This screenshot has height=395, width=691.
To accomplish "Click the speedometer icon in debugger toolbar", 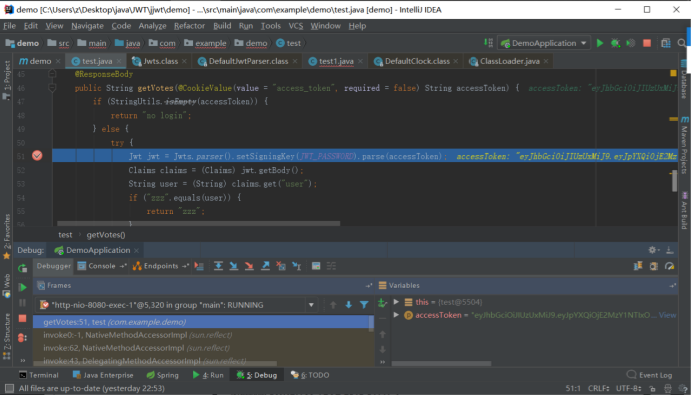I will click(669, 266).
